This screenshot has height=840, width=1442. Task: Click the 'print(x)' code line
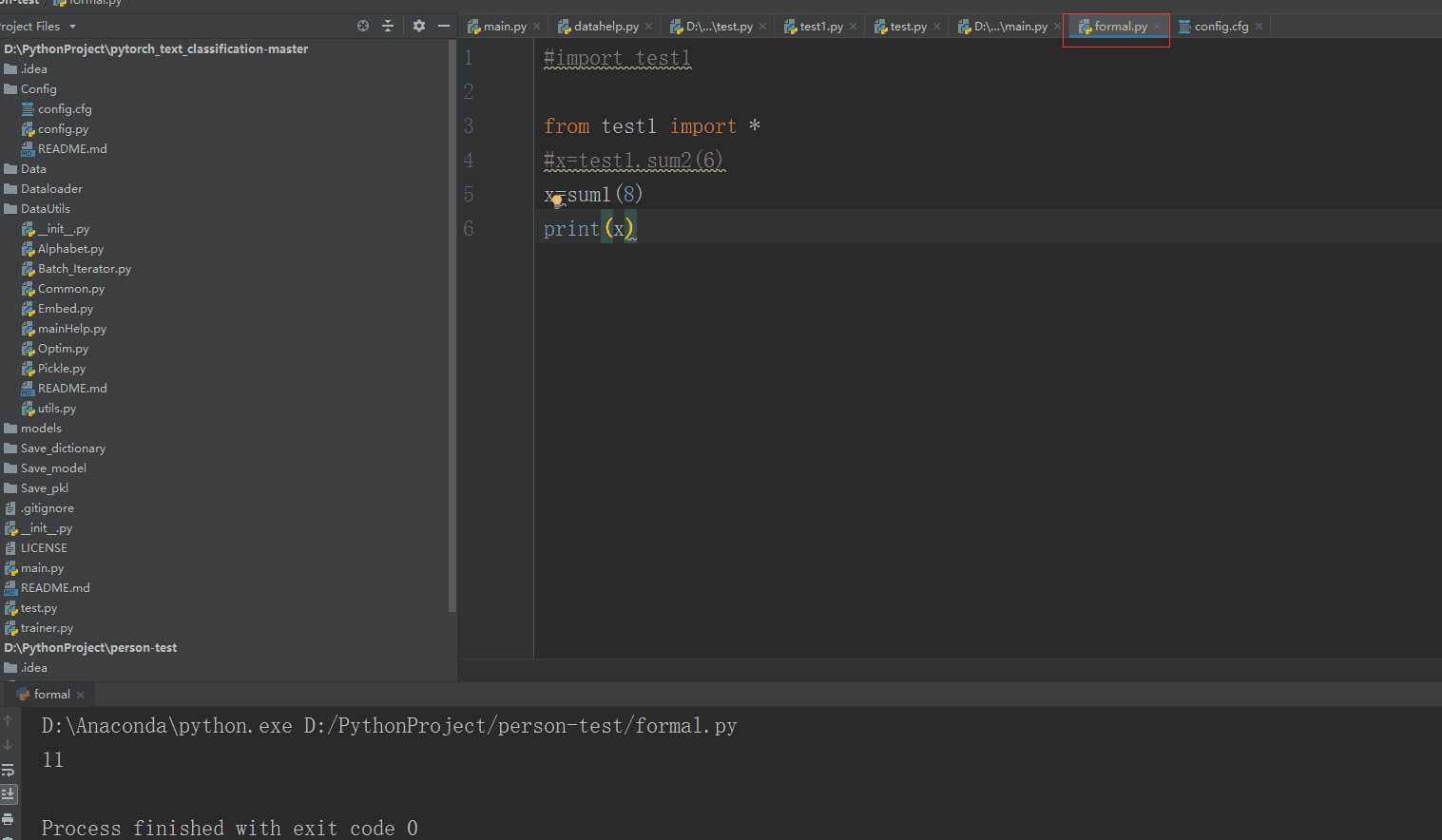pyautogui.click(x=589, y=229)
